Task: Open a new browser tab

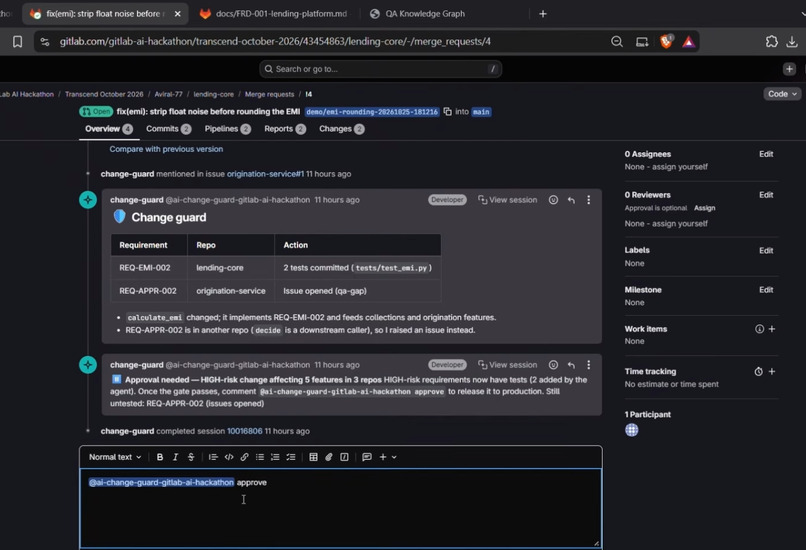Action: tap(543, 14)
